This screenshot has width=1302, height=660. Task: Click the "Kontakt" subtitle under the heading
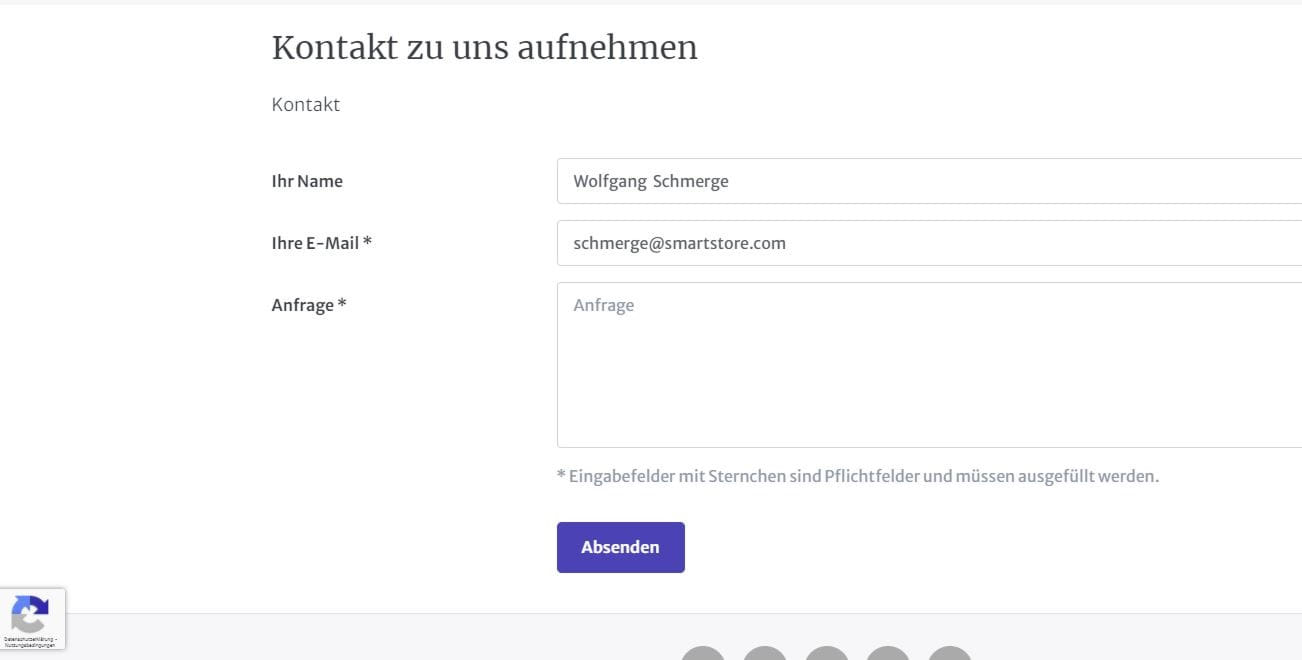[x=306, y=104]
